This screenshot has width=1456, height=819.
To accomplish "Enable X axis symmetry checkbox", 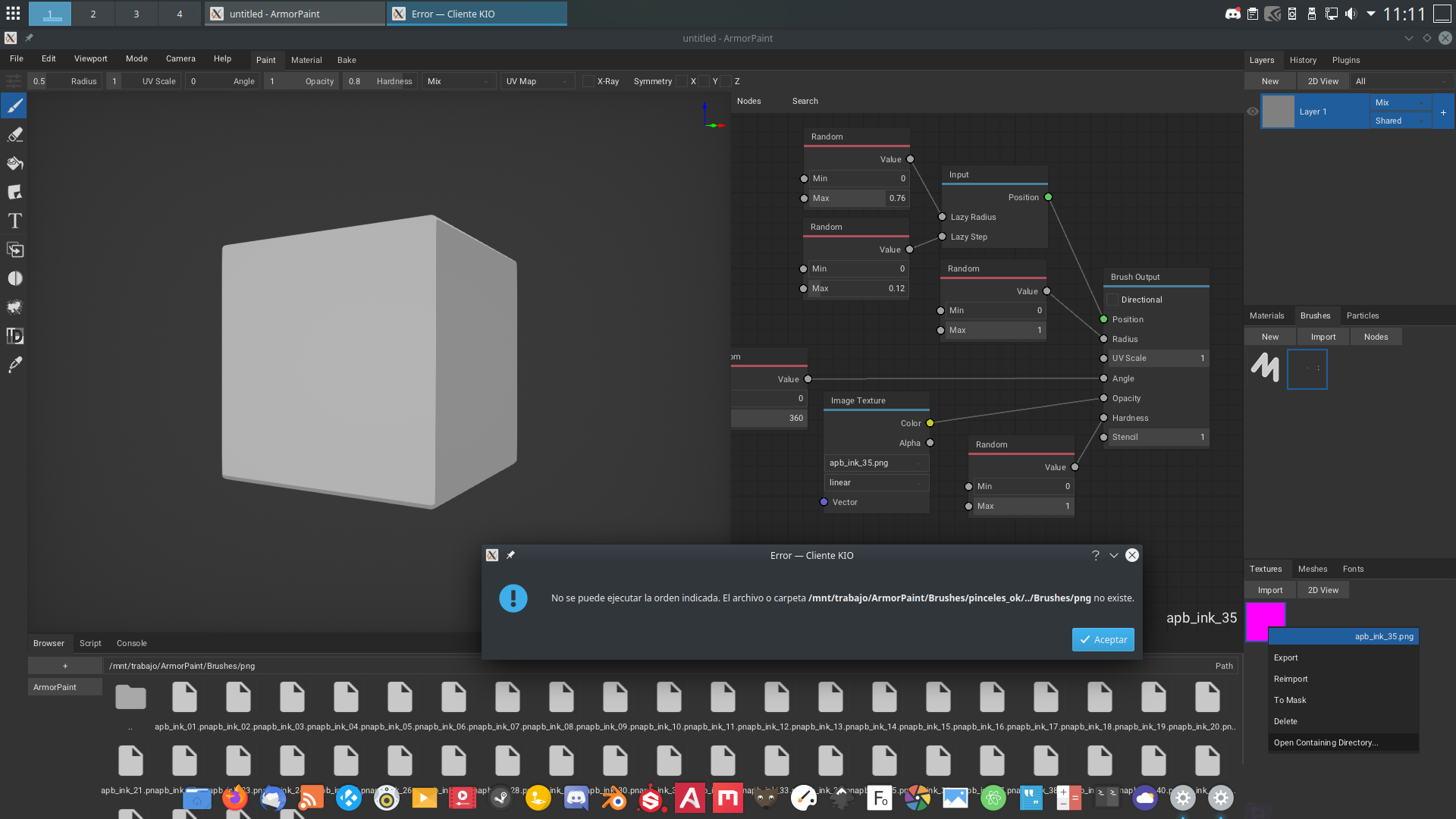I will [682, 81].
